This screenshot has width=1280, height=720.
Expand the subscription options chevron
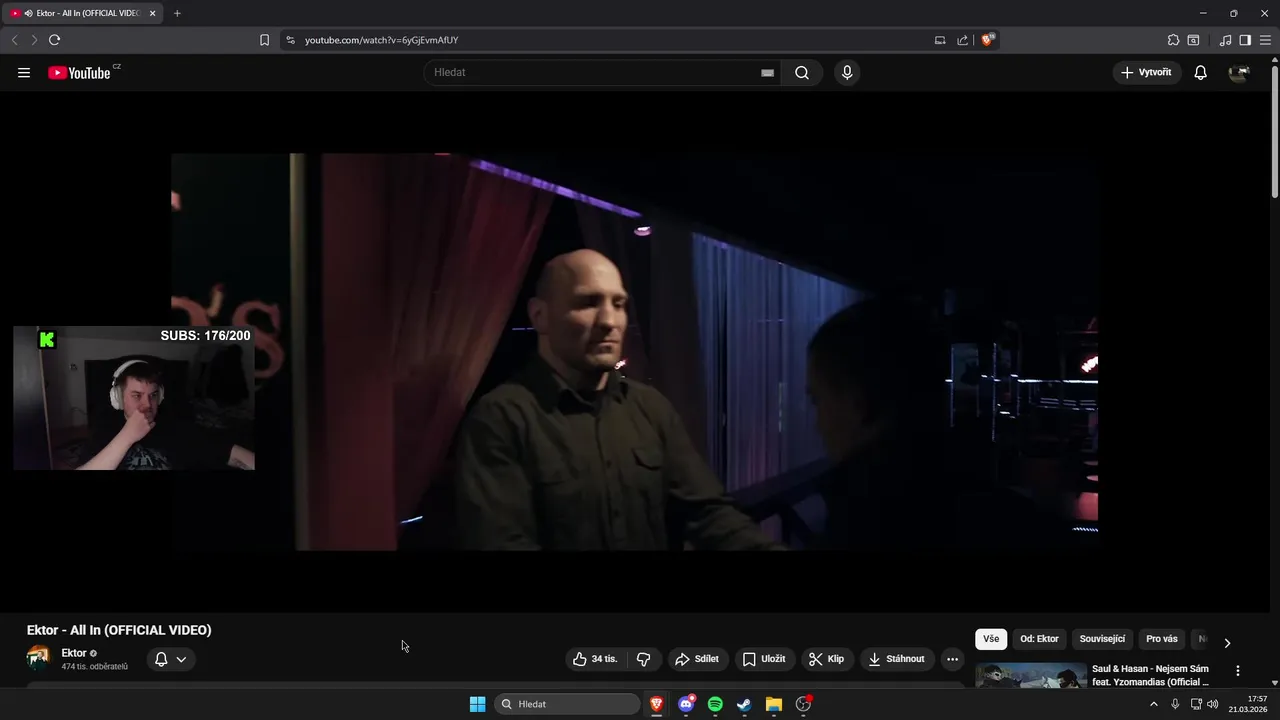pos(181,659)
